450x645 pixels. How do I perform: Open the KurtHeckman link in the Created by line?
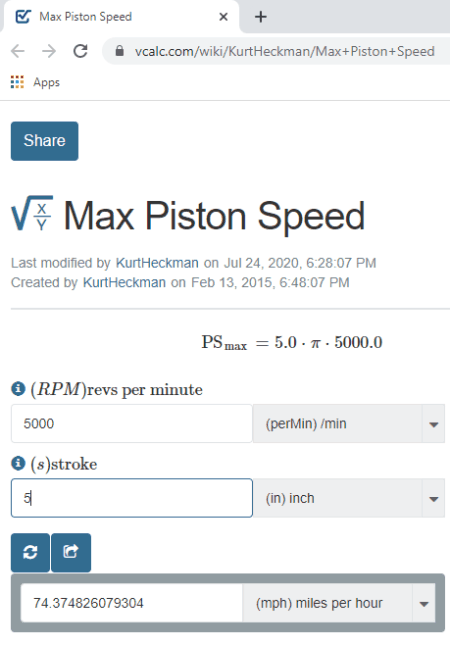point(124,283)
